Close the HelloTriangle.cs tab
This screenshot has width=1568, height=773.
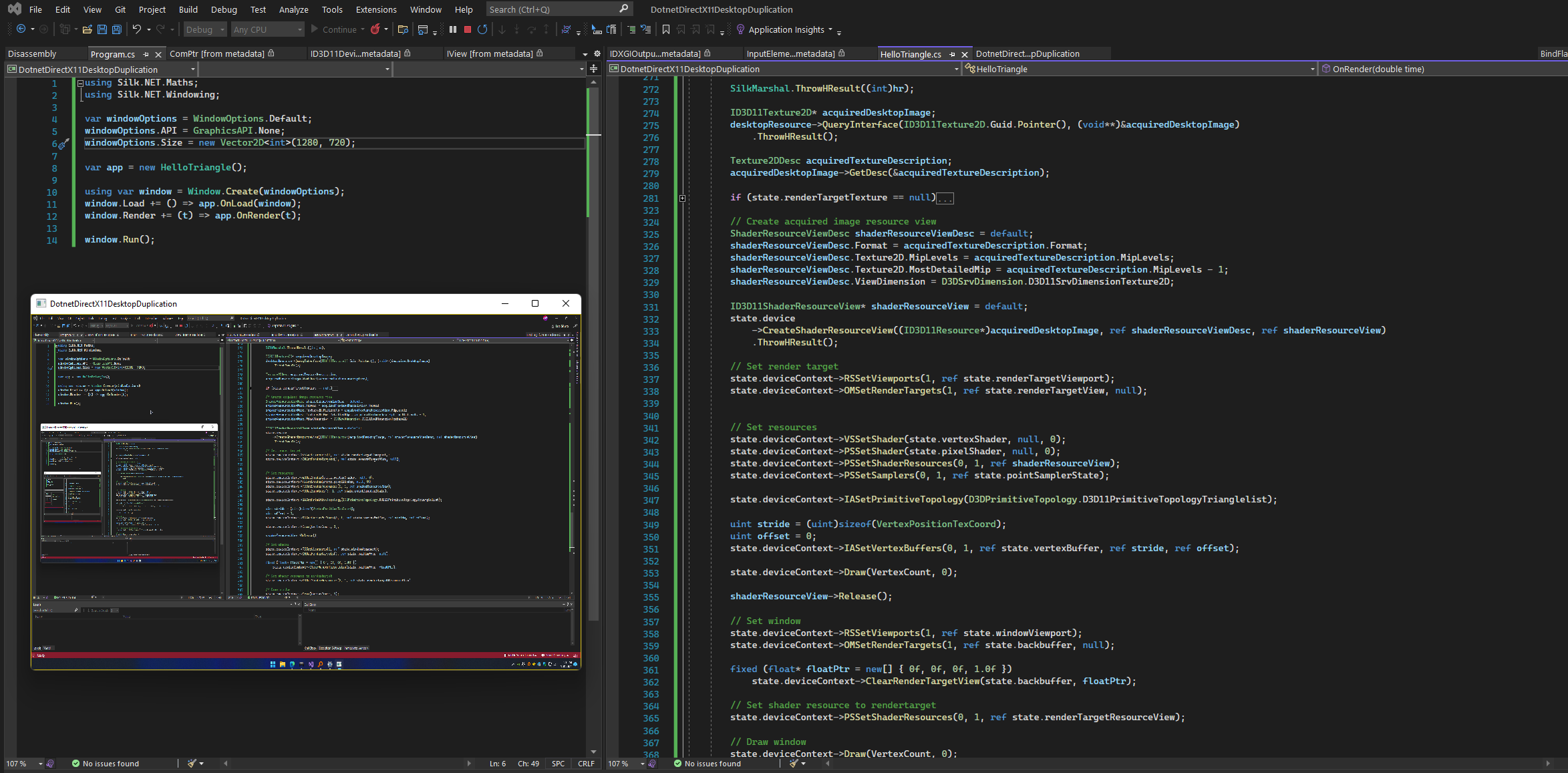pyautogui.click(x=965, y=54)
